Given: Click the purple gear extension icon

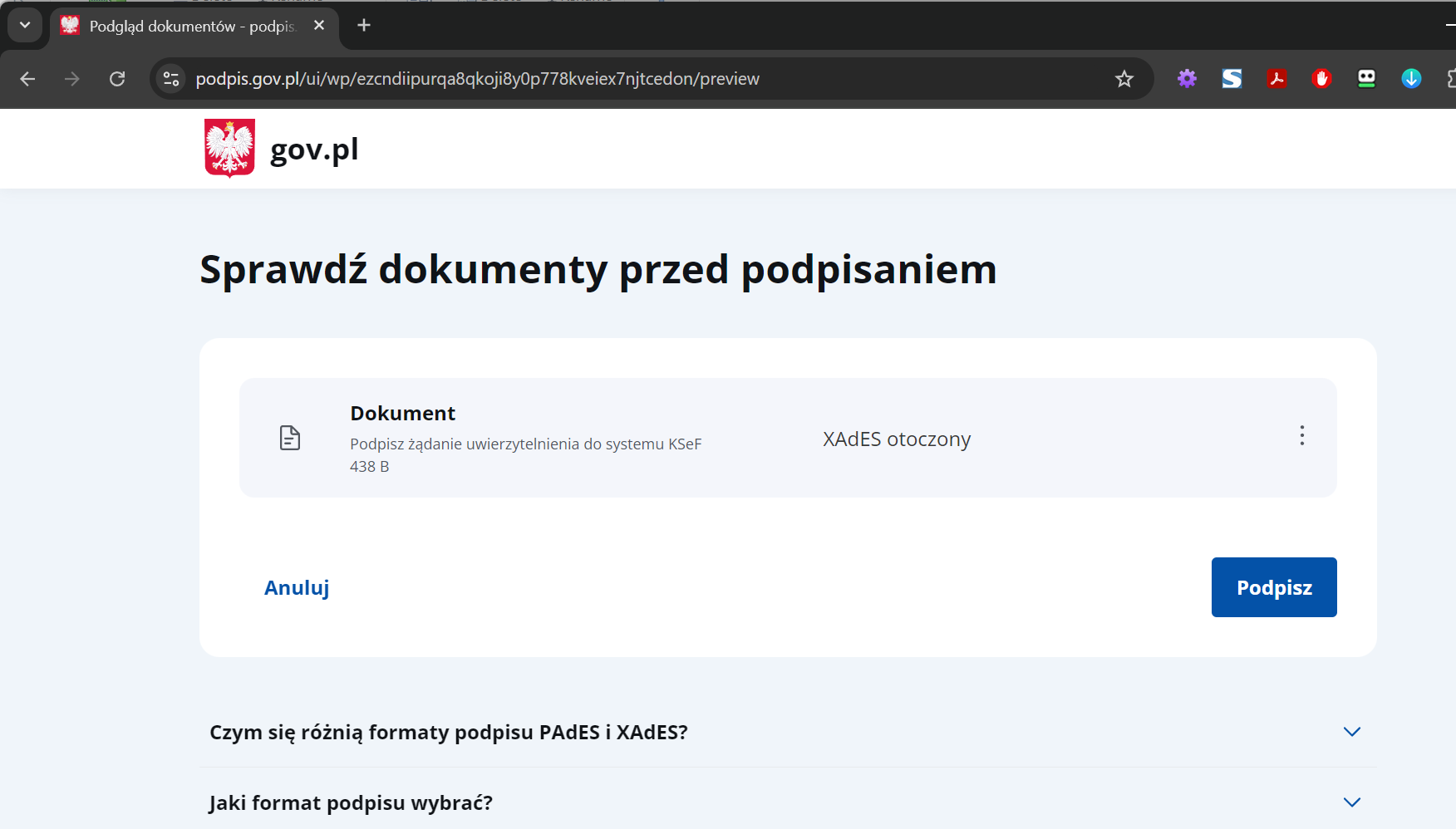Looking at the screenshot, I should pyautogui.click(x=1187, y=79).
